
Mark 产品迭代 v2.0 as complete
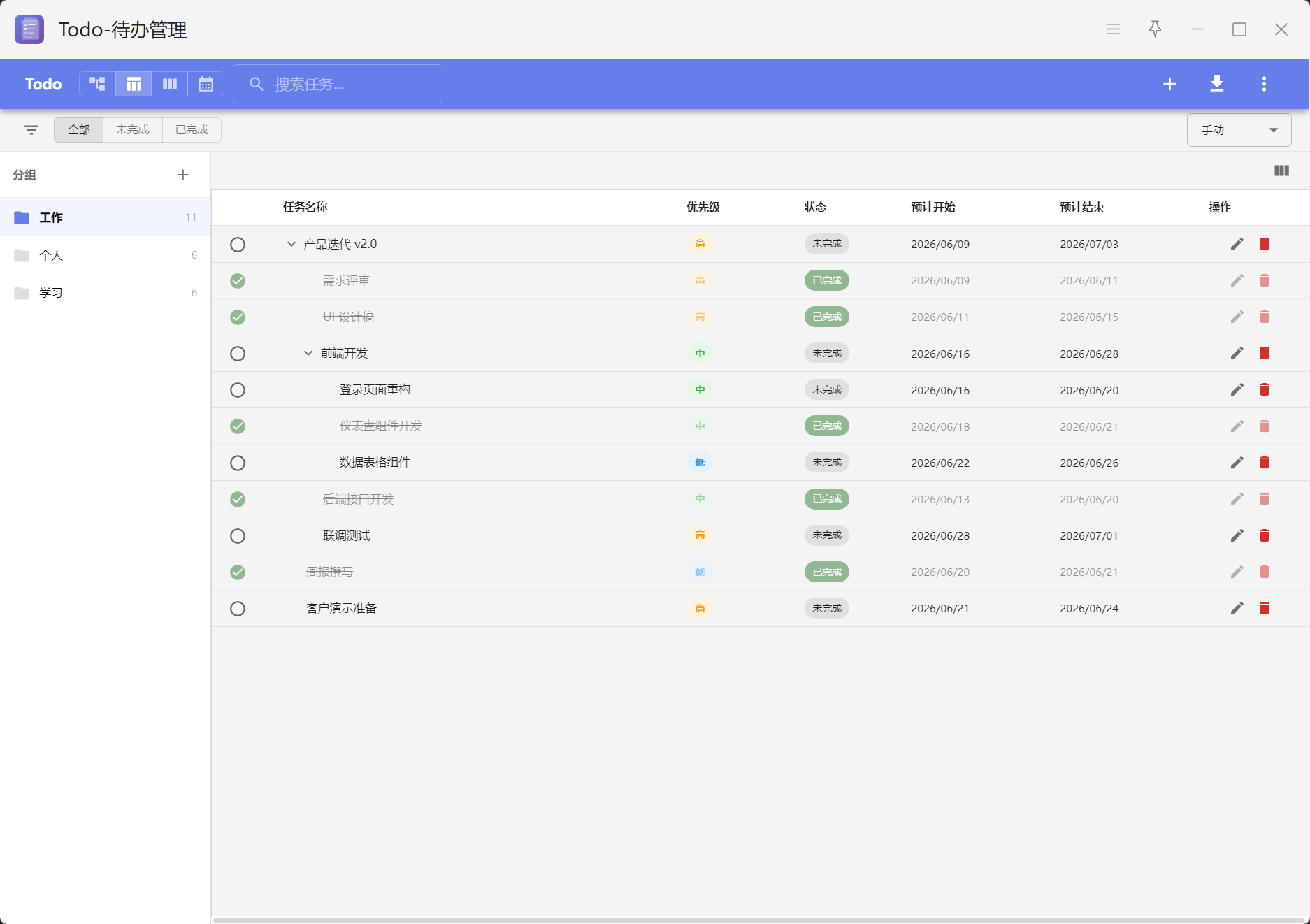coord(238,245)
